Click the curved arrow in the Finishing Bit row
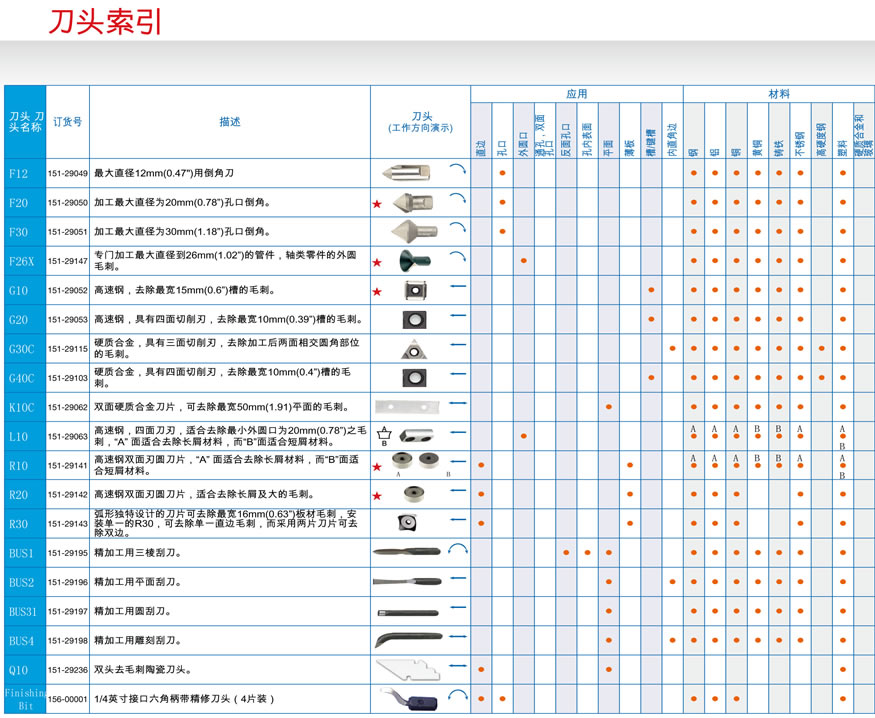The height and width of the screenshot is (718, 875). 458,695
